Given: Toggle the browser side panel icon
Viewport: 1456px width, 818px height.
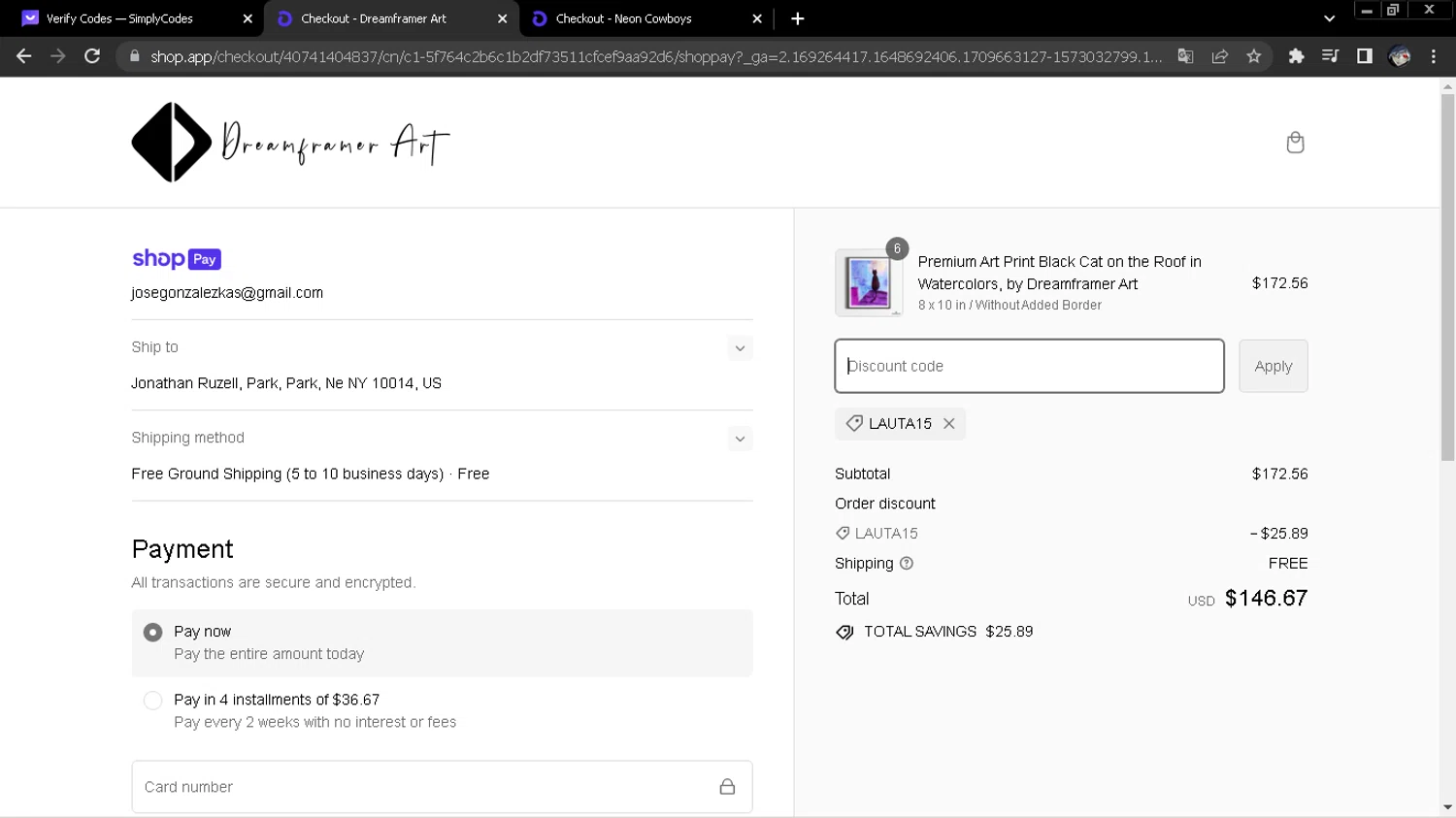Looking at the screenshot, I should click(x=1365, y=56).
